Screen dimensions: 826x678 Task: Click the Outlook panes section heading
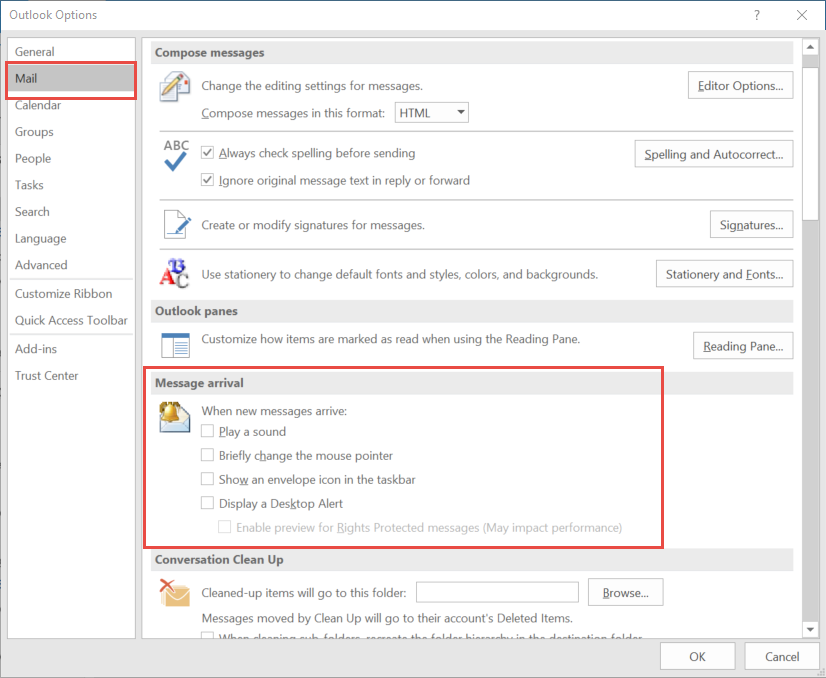pyautogui.click(x=196, y=311)
